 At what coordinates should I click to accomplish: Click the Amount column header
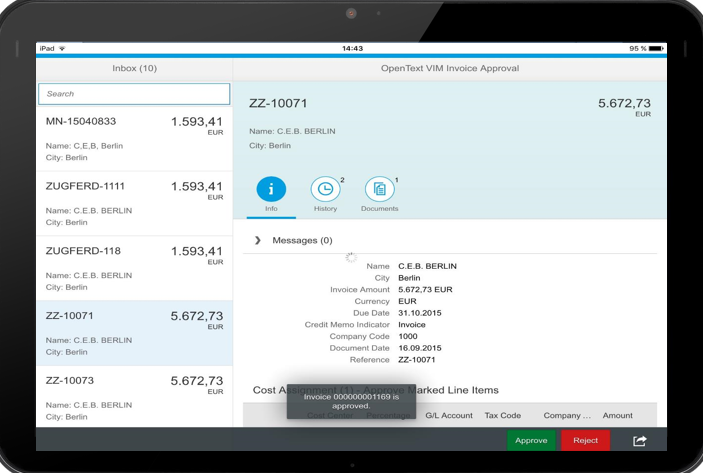point(617,415)
